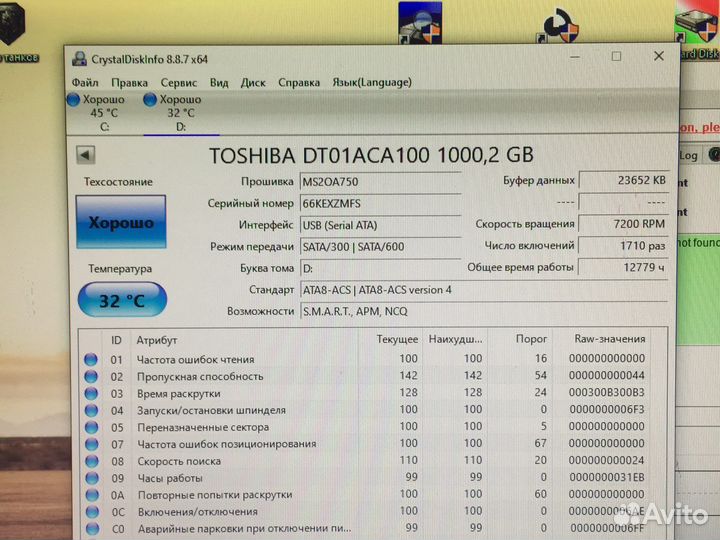The height and width of the screenshot is (540, 720).
Task: Click power on count 1710 раз
Action: coord(623,246)
